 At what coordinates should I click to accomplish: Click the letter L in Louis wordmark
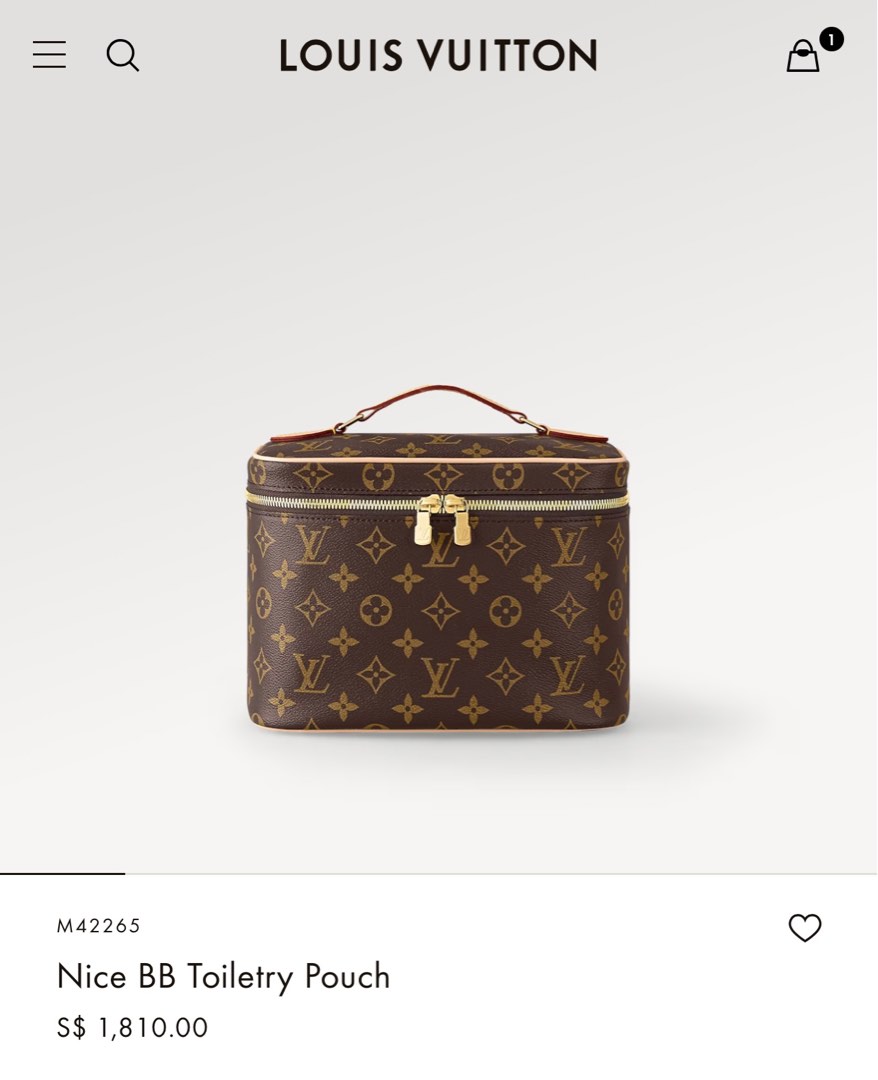[x=288, y=56]
